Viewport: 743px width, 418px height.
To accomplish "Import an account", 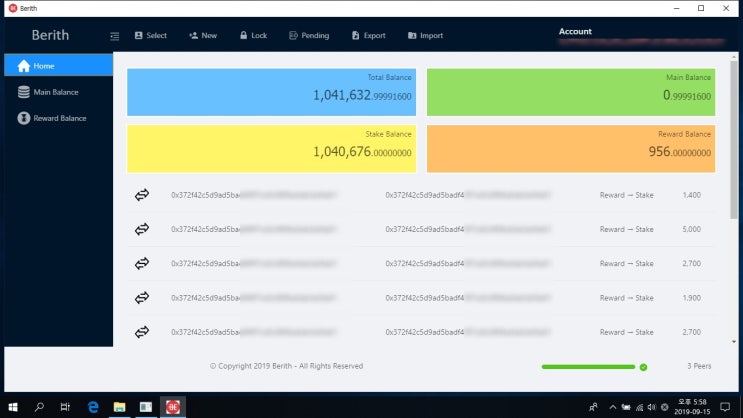I will tap(426, 36).
